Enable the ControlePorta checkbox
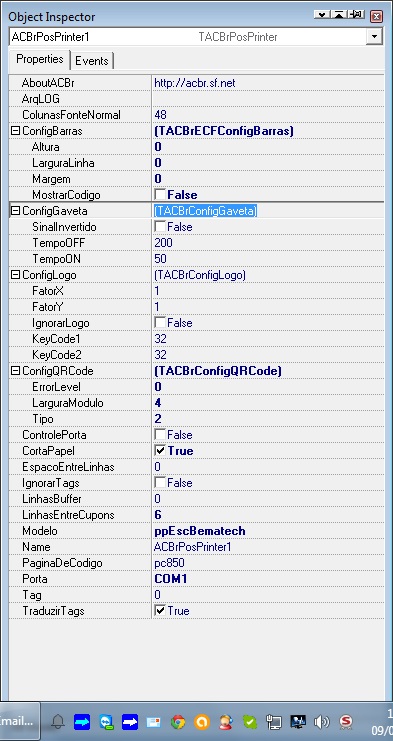 coord(160,434)
